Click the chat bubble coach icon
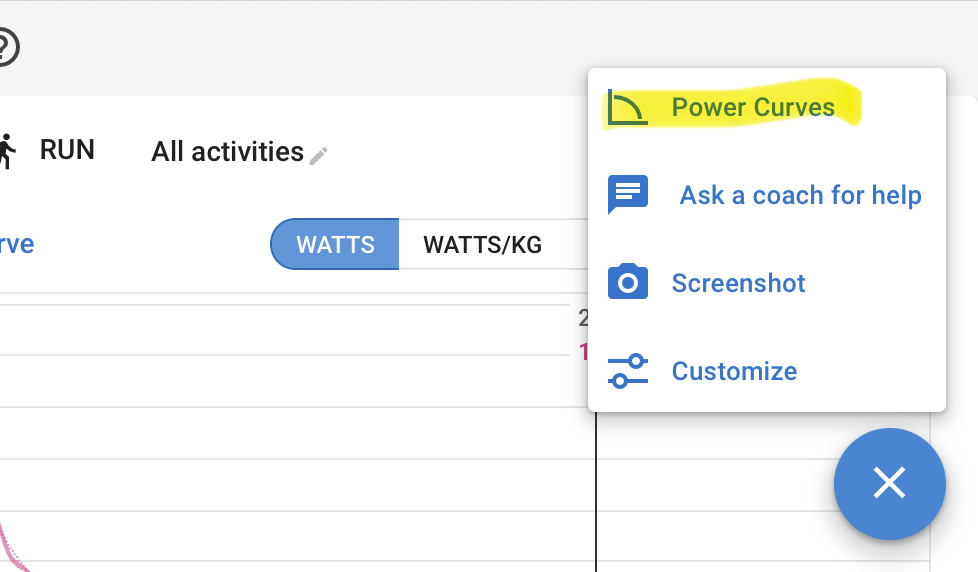978x572 pixels. pyautogui.click(x=627, y=195)
